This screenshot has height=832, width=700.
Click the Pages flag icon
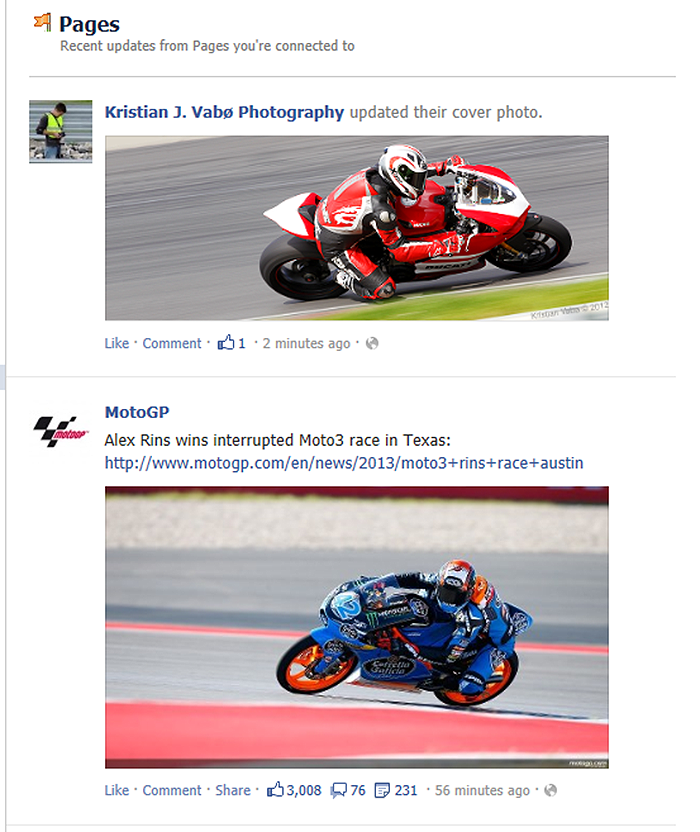[42, 22]
